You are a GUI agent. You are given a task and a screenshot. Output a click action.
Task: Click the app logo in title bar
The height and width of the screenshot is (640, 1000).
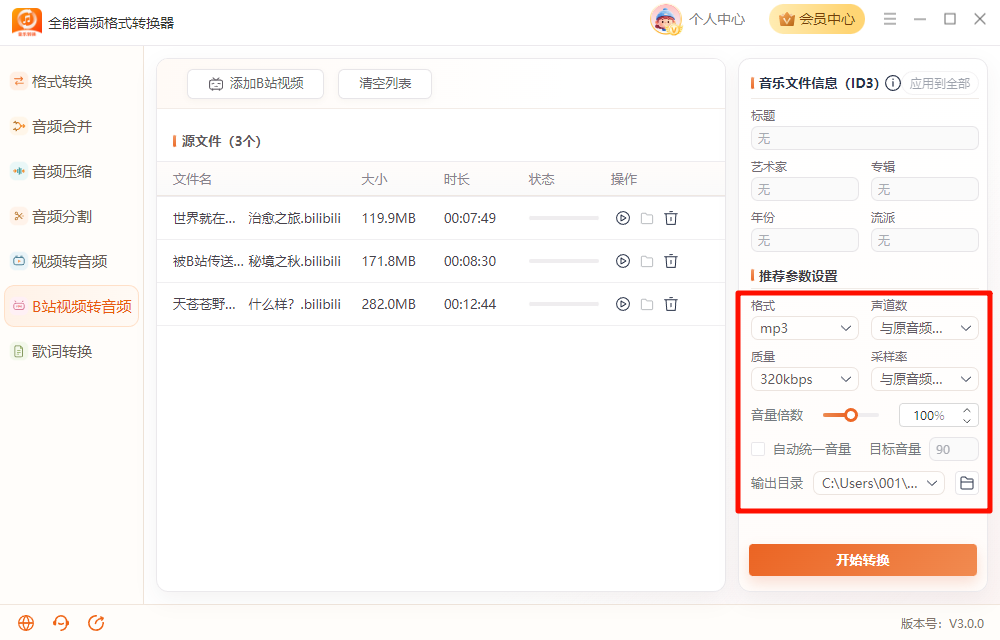tap(27, 22)
